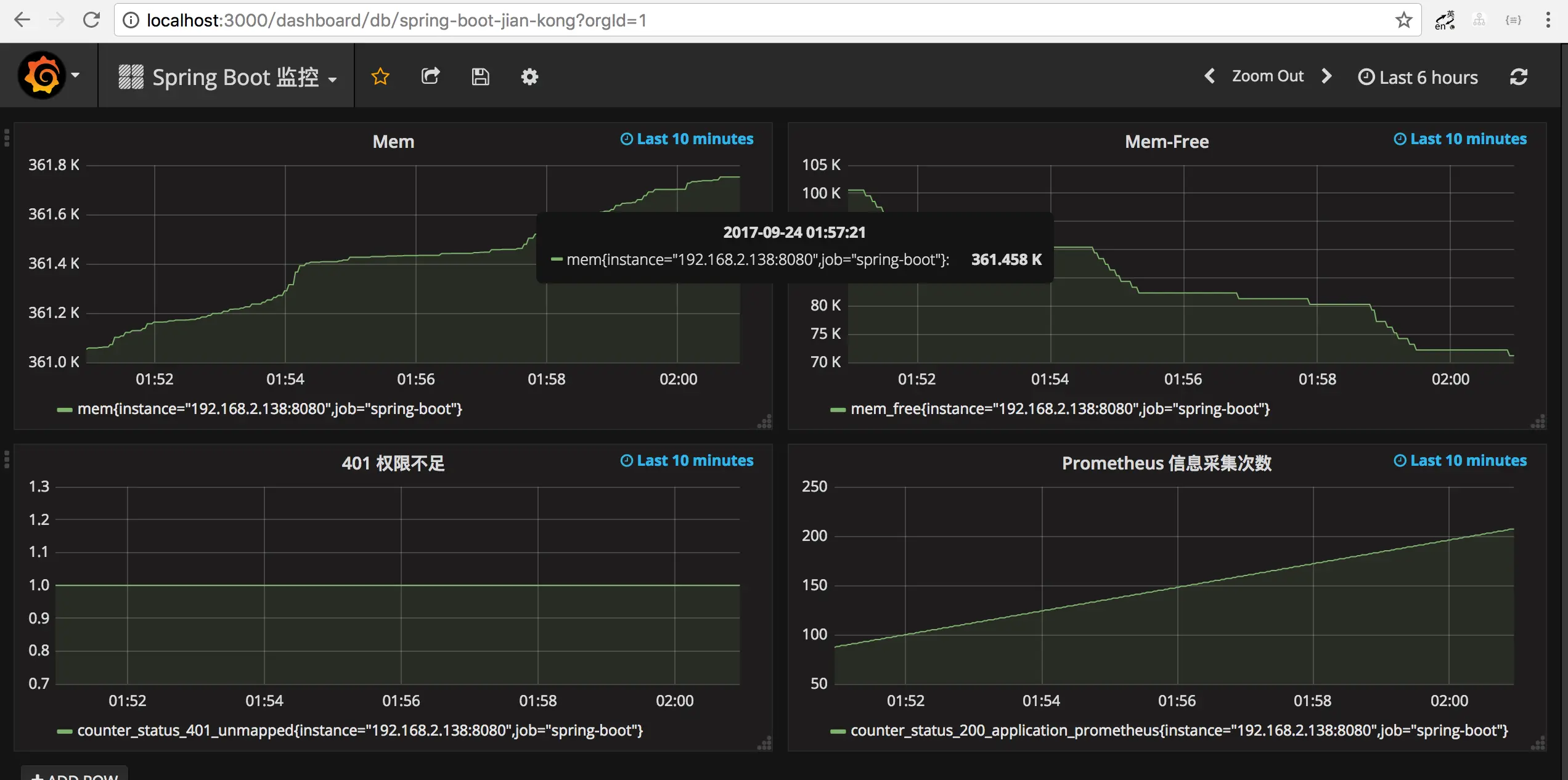Click the Zoom Out button
The height and width of the screenshot is (780, 1568).
click(1267, 76)
